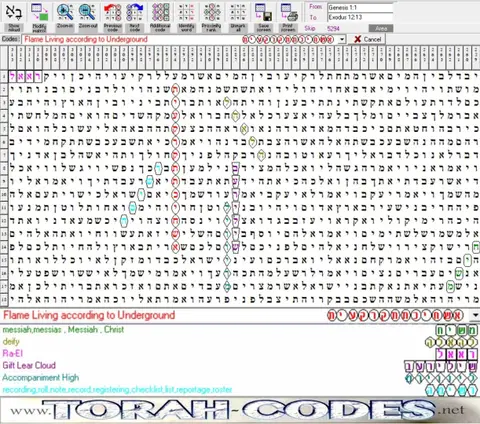Click the purple Hebrew letters beside Gift Lear Cloud
The width and height of the screenshot is (480, 424).
click(x=441, y=366)
